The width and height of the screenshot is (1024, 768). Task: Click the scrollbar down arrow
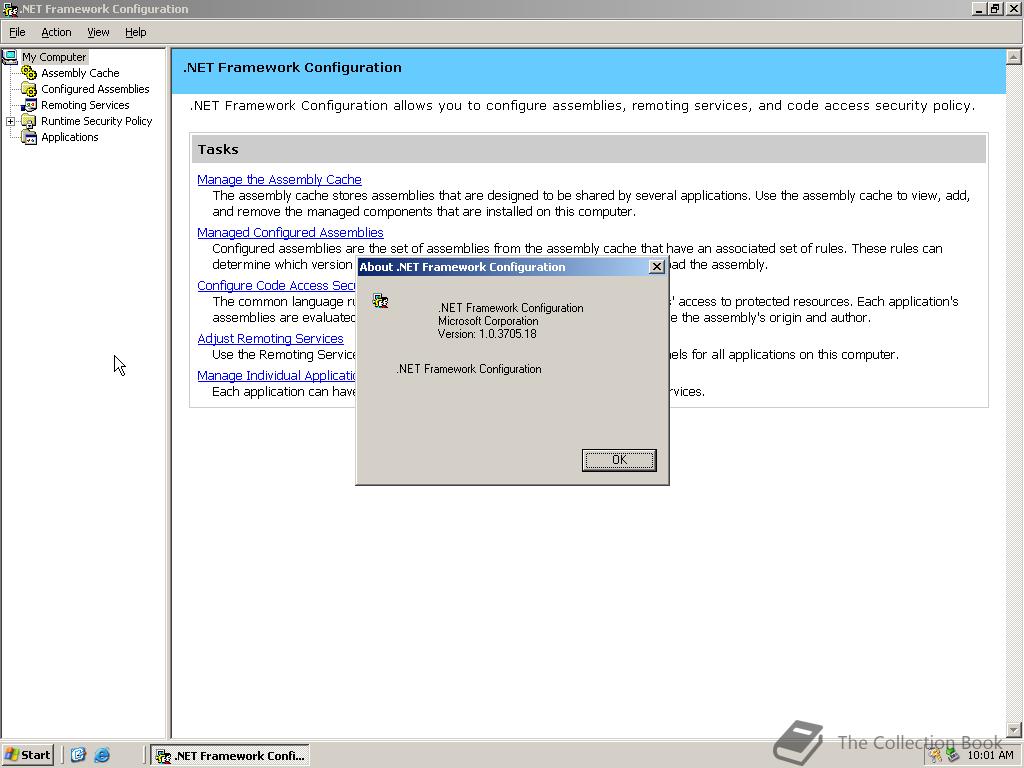coord(1014,729)
